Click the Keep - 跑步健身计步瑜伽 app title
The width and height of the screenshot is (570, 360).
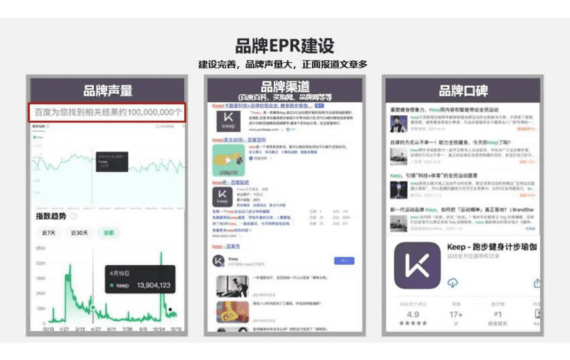coord(492,247)
